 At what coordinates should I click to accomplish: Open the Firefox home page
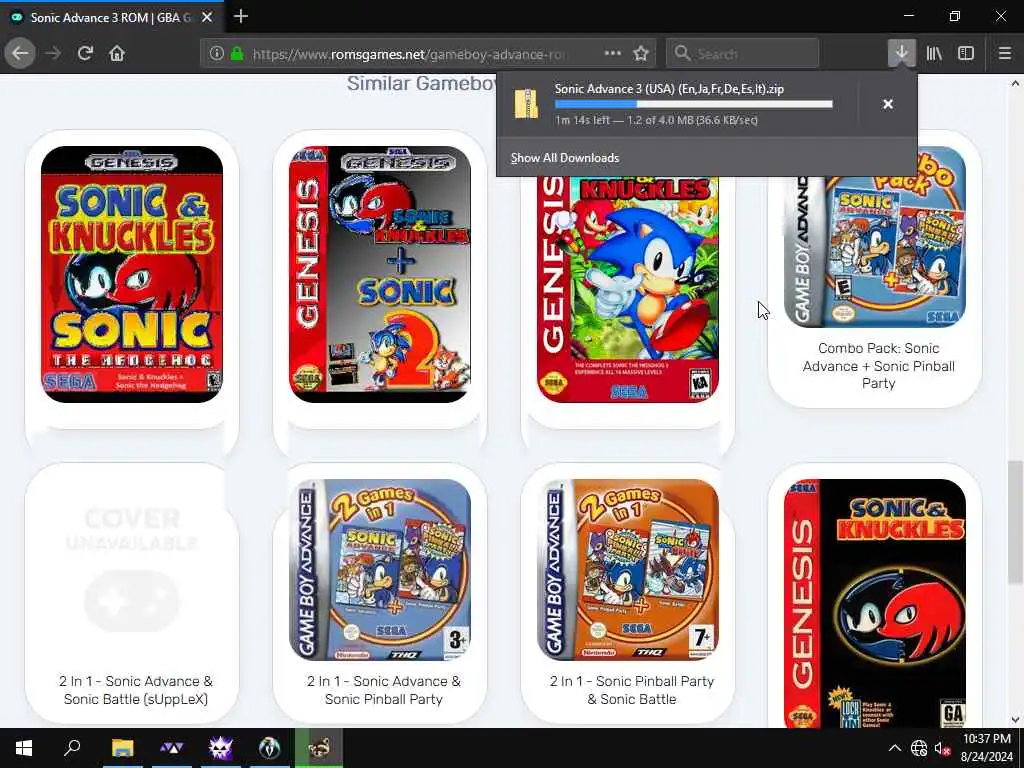pos(117,54)
